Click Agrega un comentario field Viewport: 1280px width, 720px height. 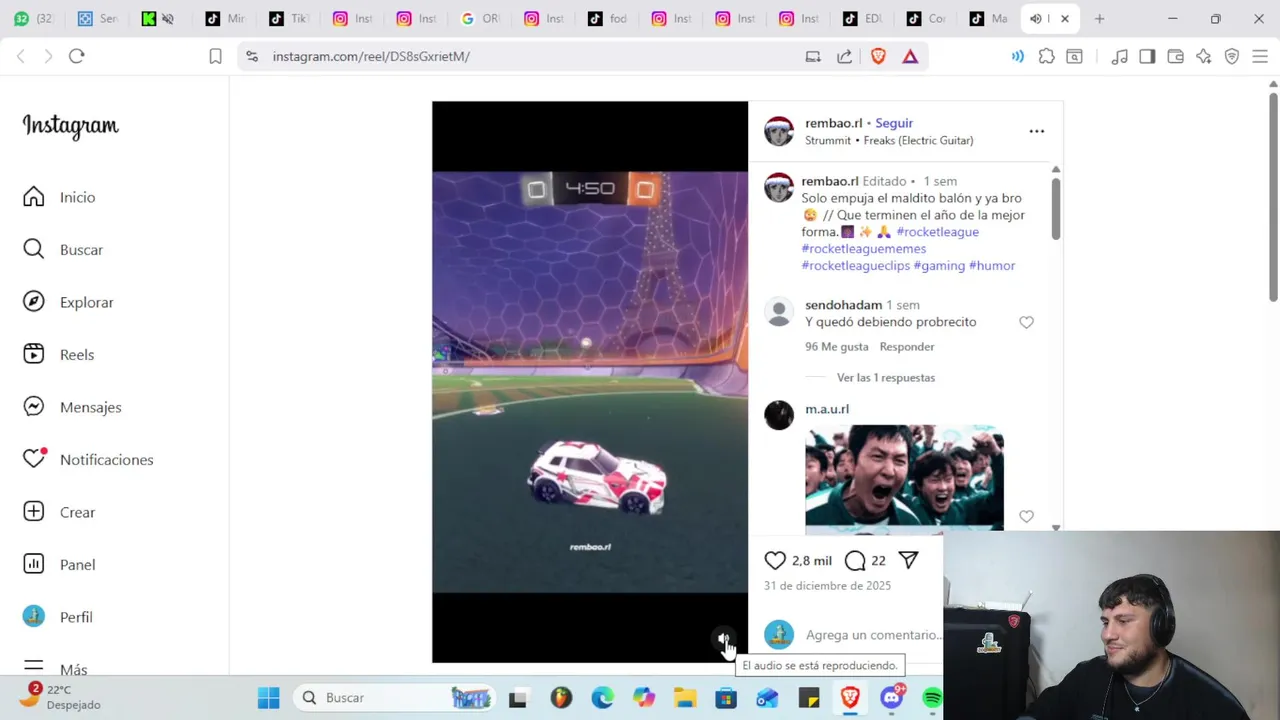pos(872,635)
